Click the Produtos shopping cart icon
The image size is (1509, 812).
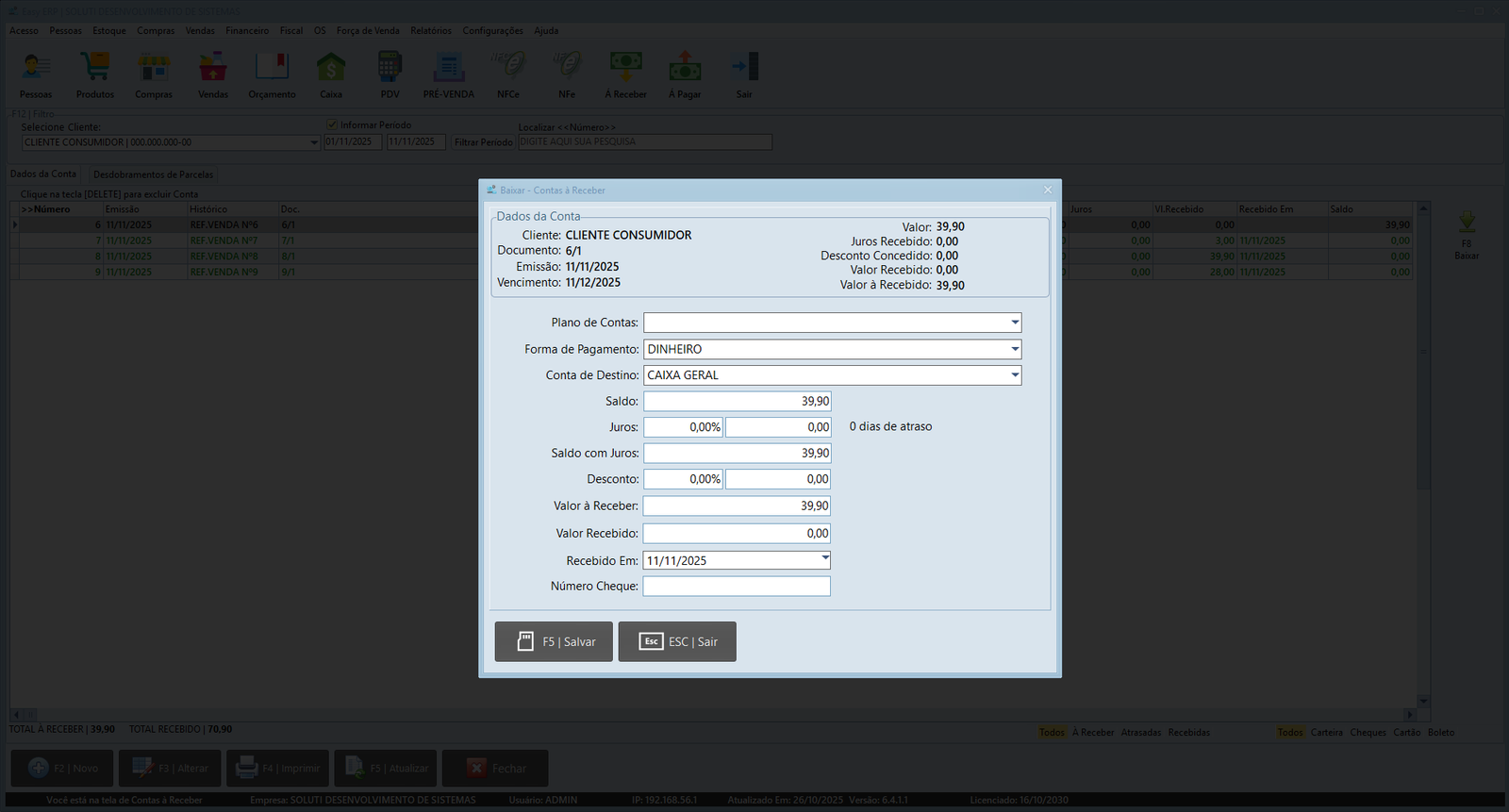click(95, 68)
